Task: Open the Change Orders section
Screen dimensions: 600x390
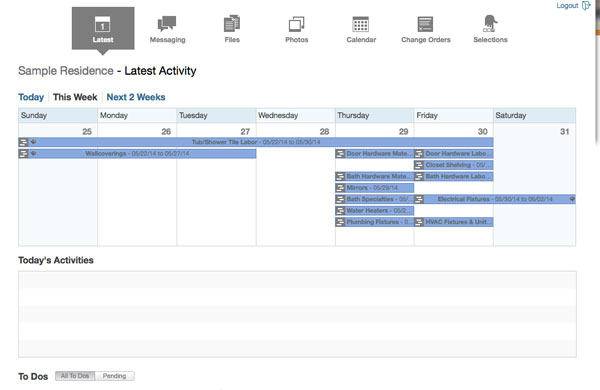Action: pyautogui.click(x=426, y=29)
